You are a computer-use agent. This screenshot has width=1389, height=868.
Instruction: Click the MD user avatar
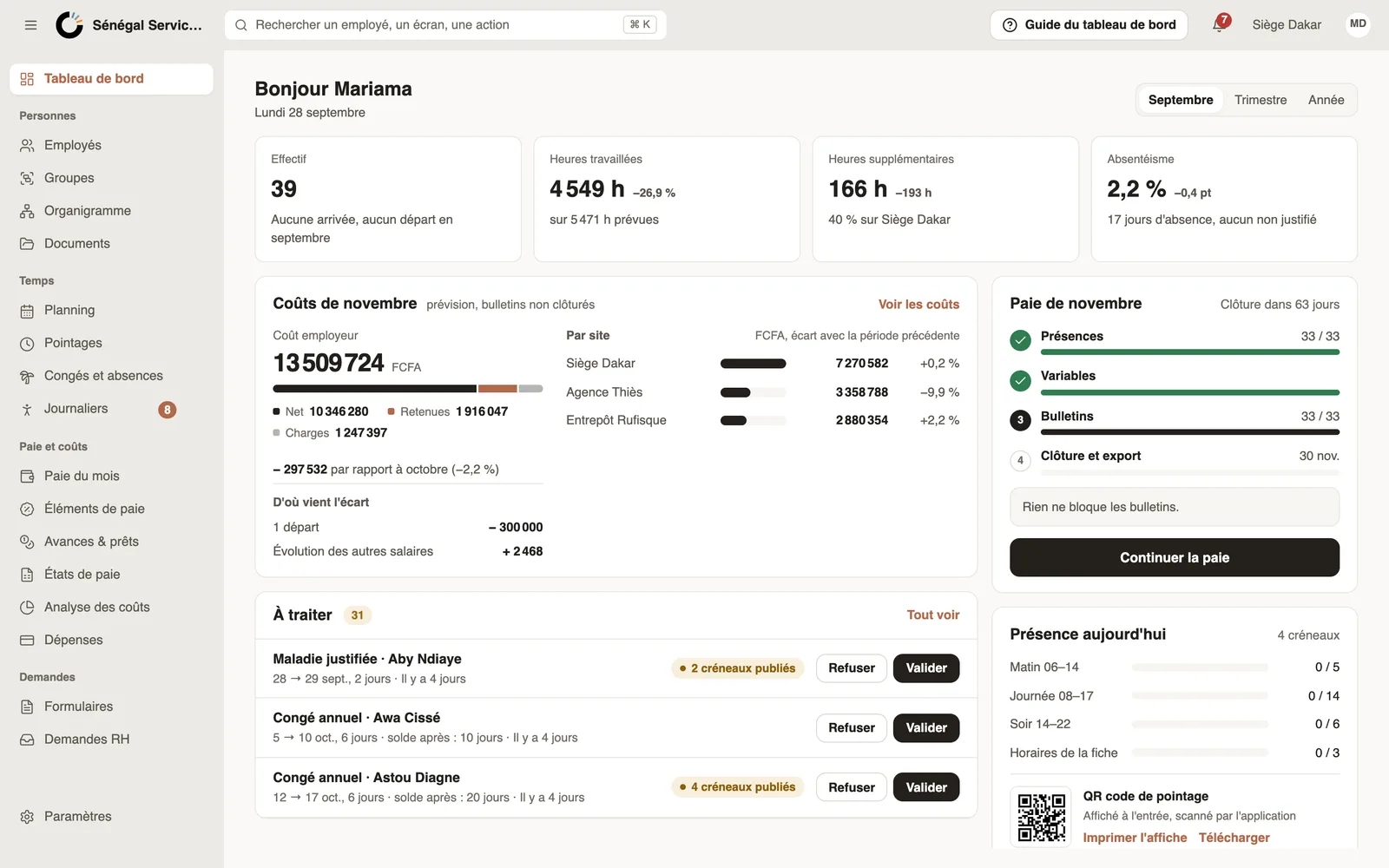pyautogui.click(x=1358, y=24)
